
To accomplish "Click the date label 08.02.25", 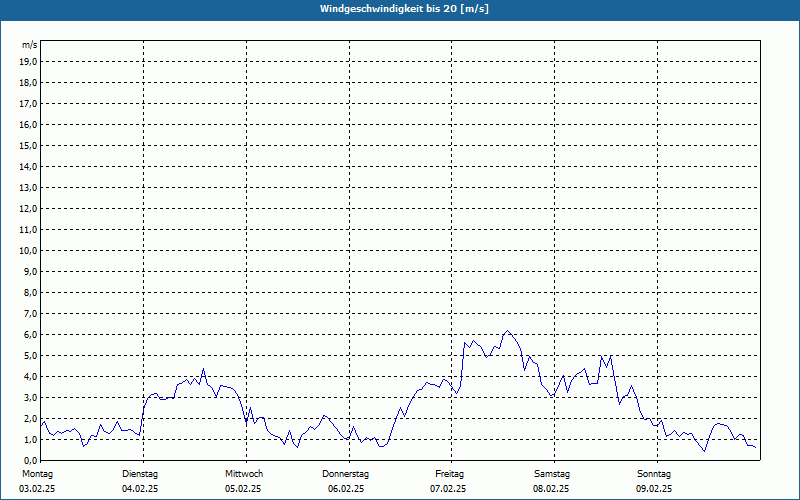I will tap(551, 489).
